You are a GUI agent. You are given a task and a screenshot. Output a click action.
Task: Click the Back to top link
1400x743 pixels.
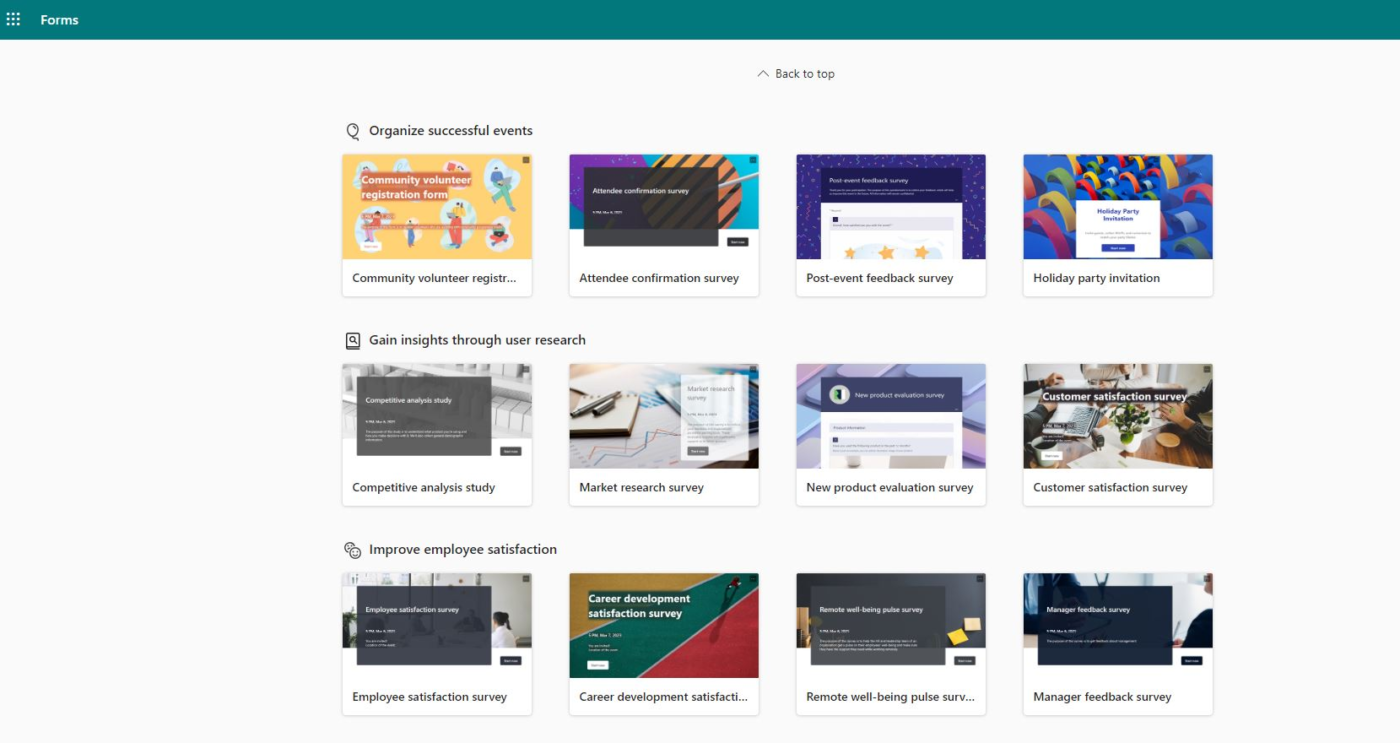tap(796, 74)
